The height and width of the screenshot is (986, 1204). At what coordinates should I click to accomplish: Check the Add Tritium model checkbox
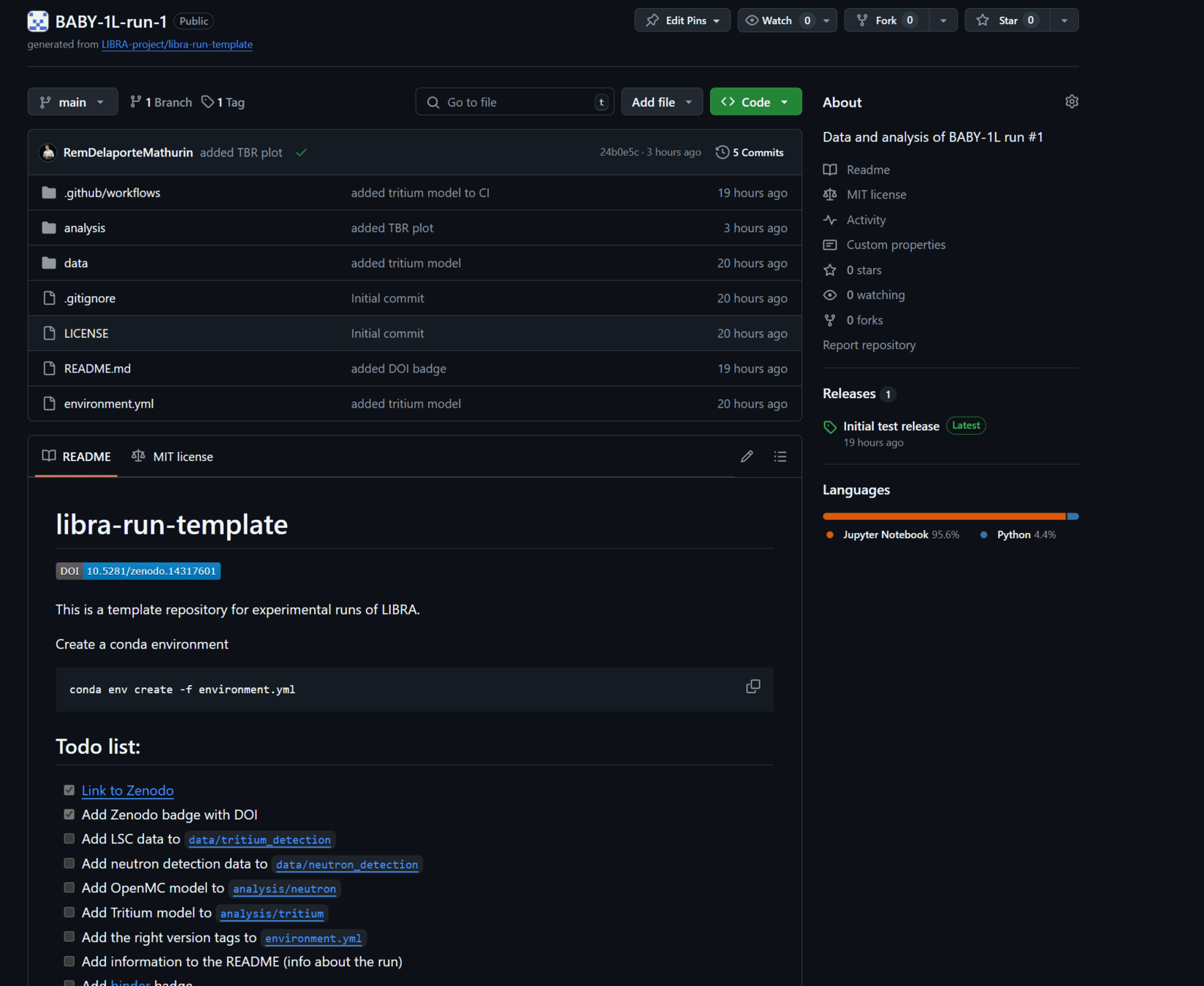(x=69, y=912)
